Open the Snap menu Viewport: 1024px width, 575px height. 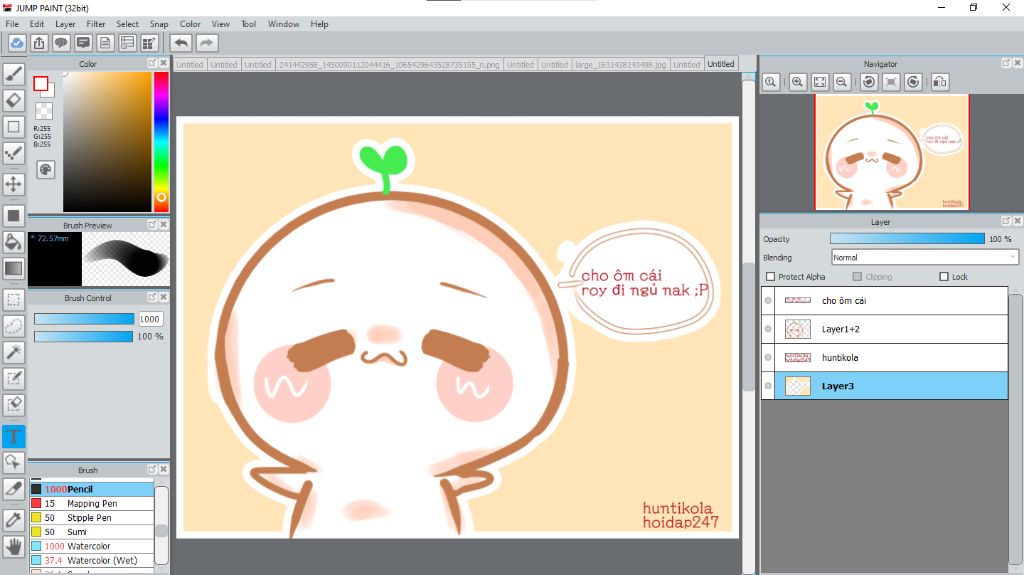coord(159,24)
